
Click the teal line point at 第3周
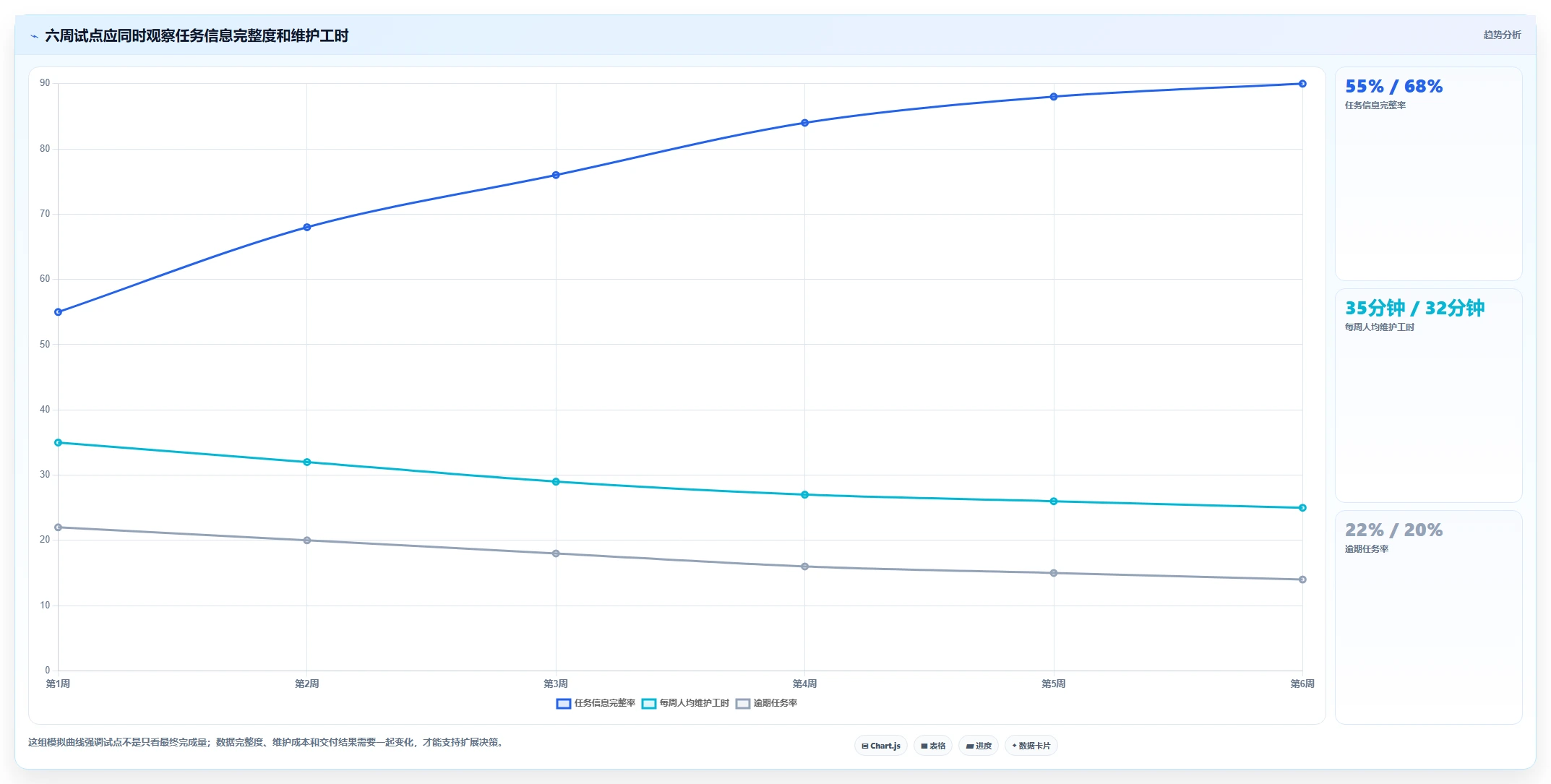556,482
